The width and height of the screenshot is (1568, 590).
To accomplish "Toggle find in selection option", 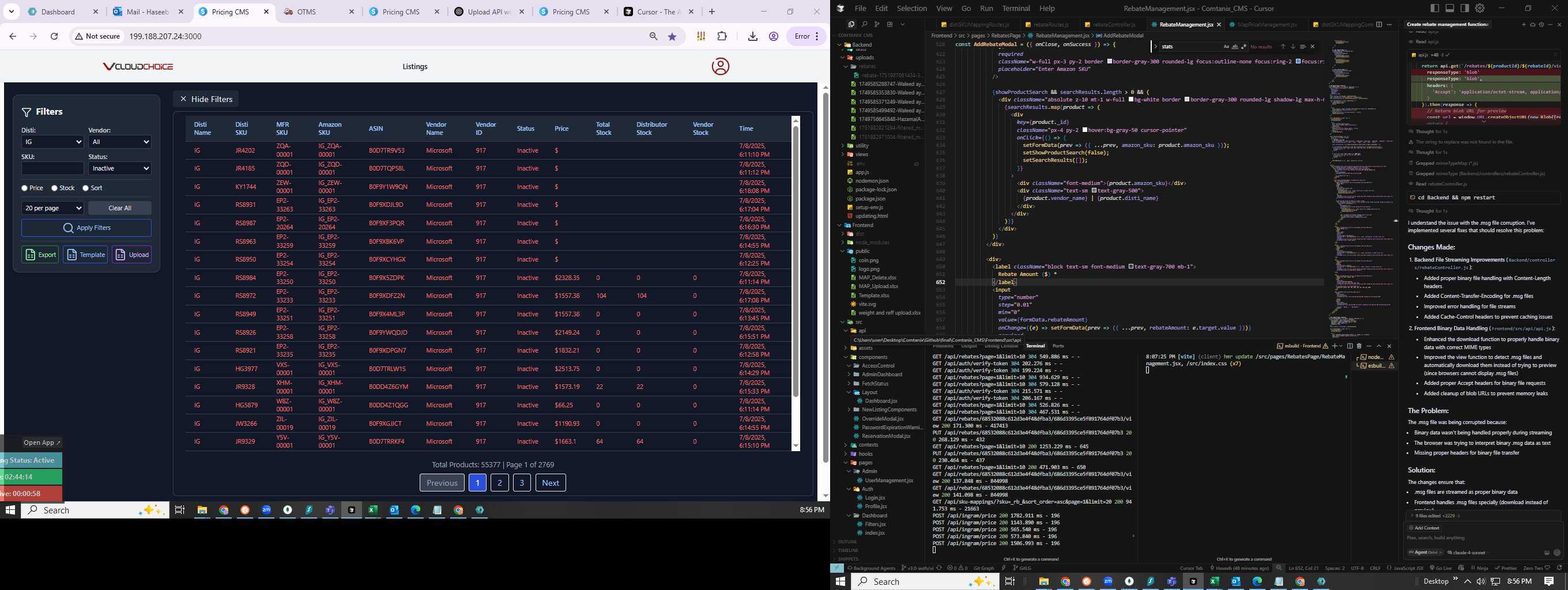I will (x=1303, y=46).
